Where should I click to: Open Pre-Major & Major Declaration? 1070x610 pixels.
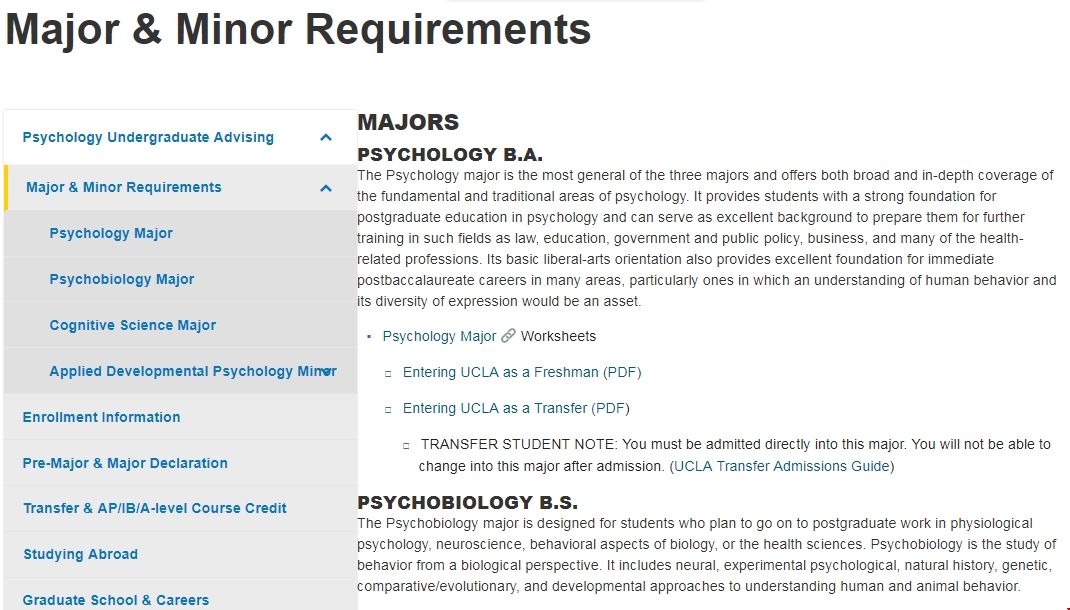(x=125, y=463)
